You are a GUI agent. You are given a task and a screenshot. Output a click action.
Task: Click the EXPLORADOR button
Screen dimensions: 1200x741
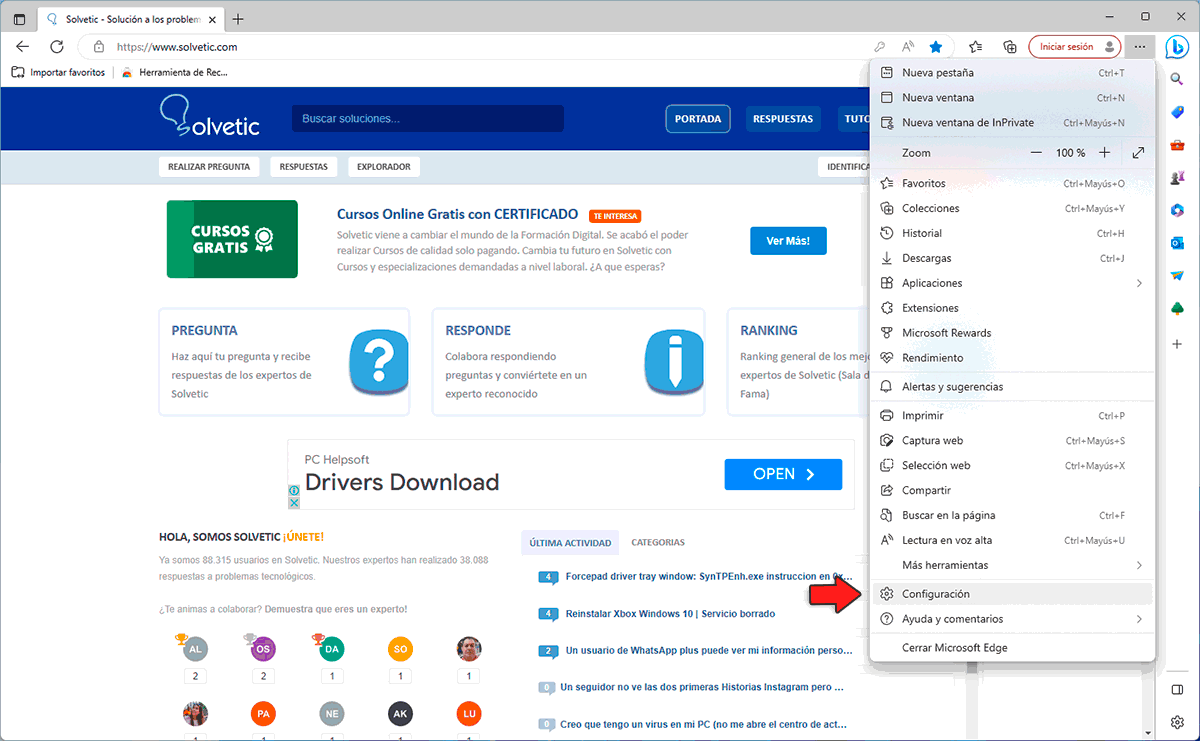tap(384, 167)
